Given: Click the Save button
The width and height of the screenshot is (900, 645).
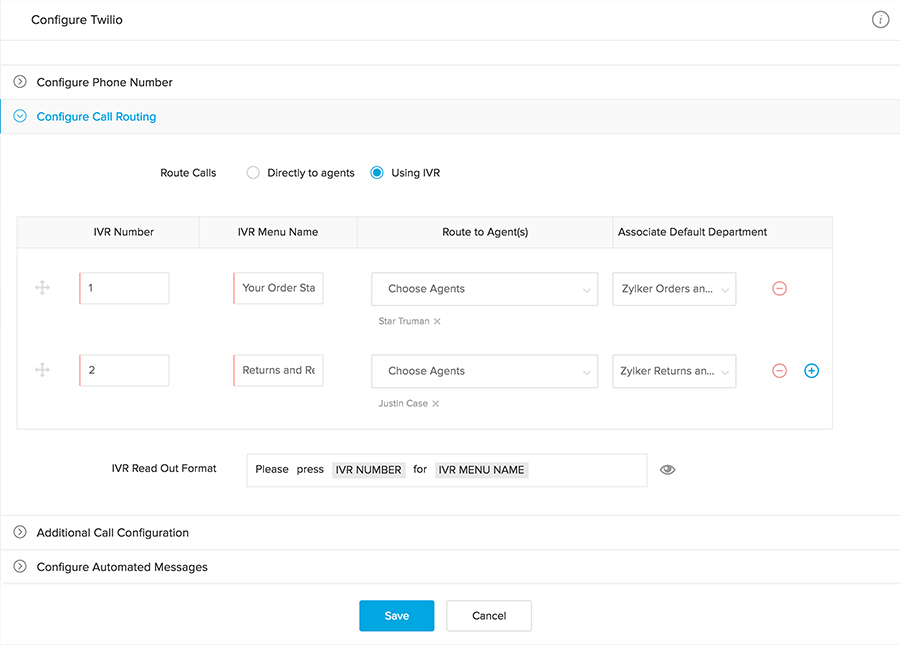Looking at the screenshot, I should click(x=396, y=616).
